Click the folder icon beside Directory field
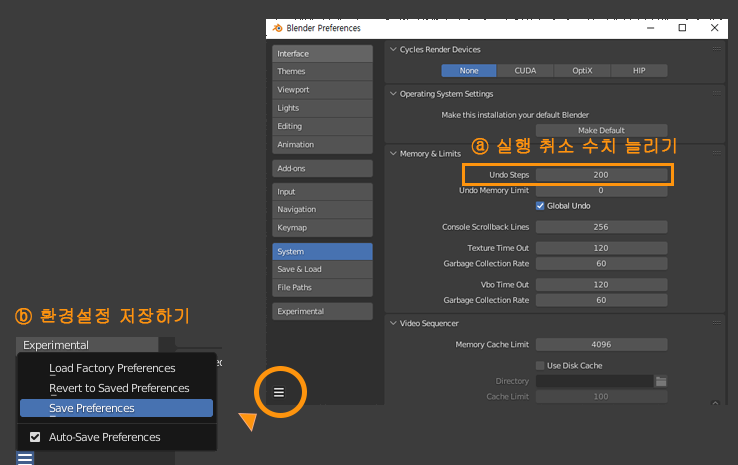This screenshot has height=465, width=738. [x=661, y=381]
